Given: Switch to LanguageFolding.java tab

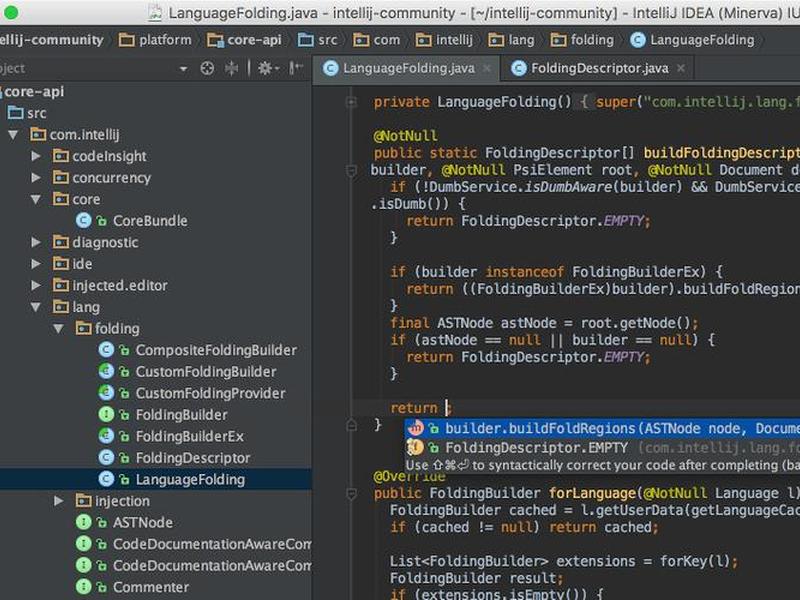Looking at the screenshot, I should click(x=409, y=68).
